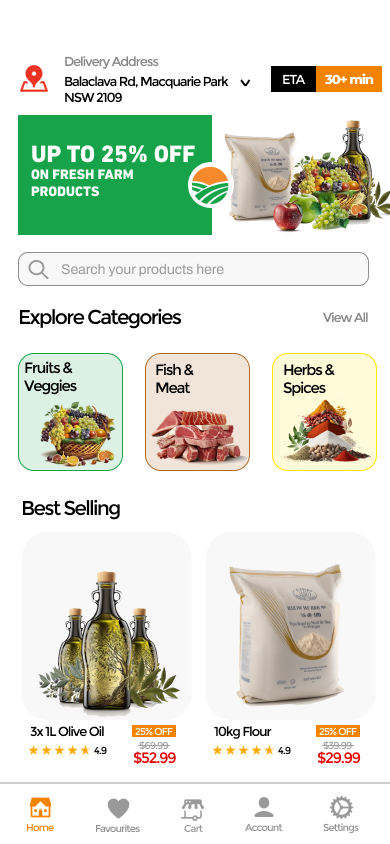Viewport: 390px width, 844px height.
Task: Click the ETA 30+ min badge
Action: coord(326,79)
